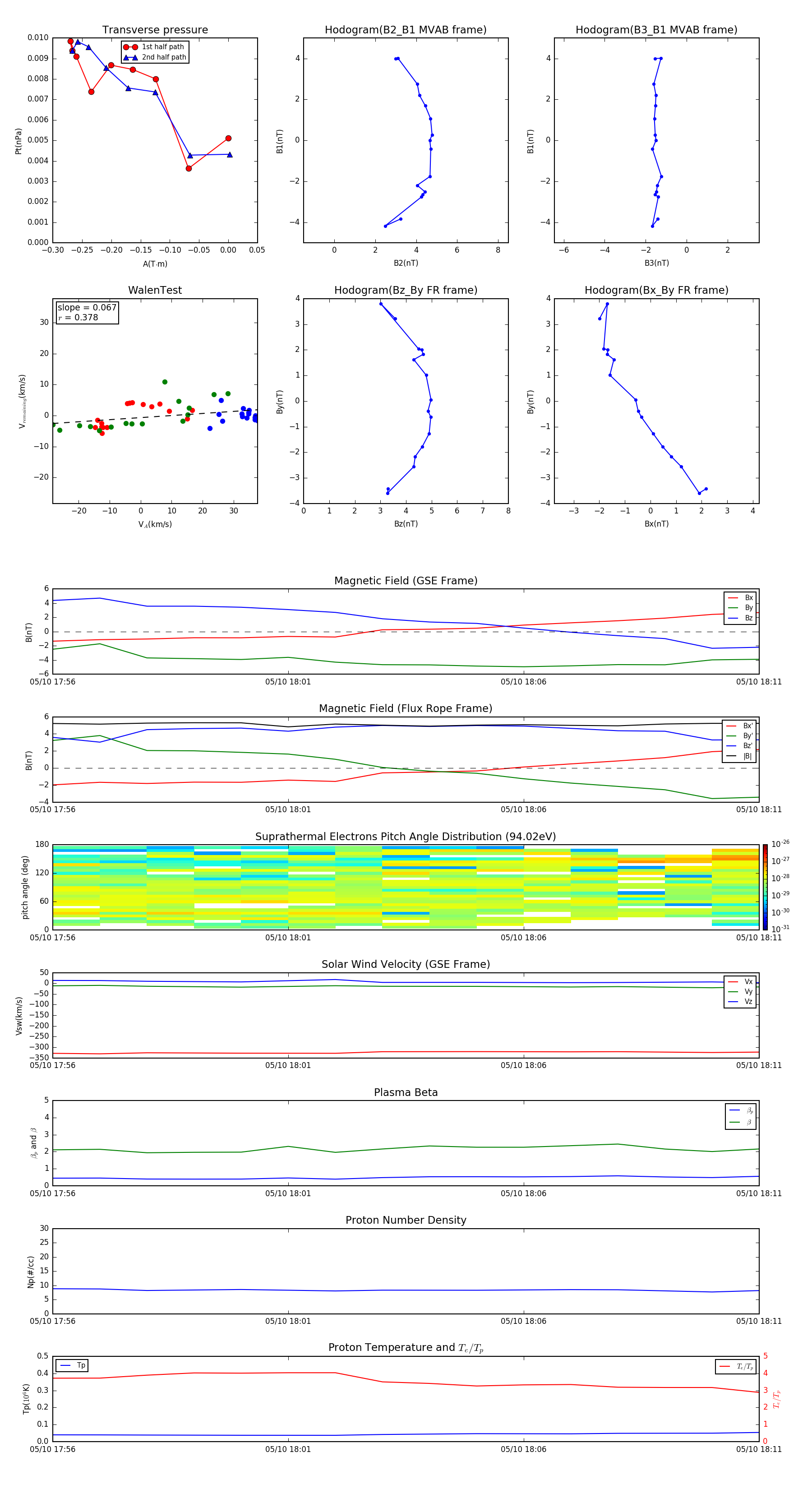Click the 'Np(#/cc)' axis label
This screenshot has width=812, height=1489.
coord(31,1272)
